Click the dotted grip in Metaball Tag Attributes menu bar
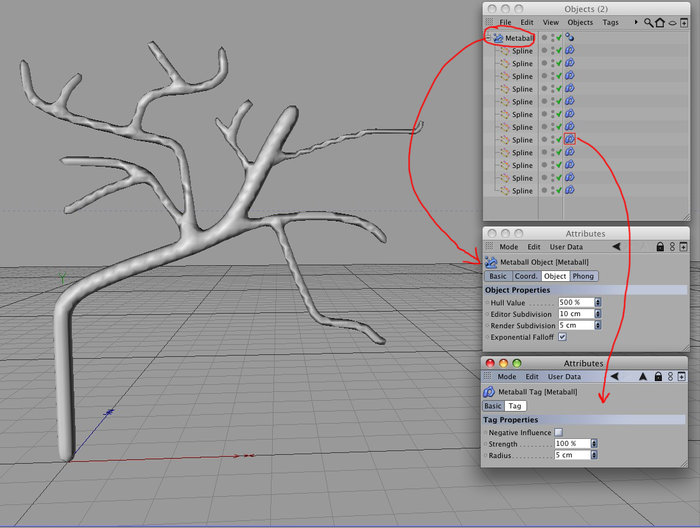This screenshot has width=700, height=528. pyautogui.click(x=488, y=376)
